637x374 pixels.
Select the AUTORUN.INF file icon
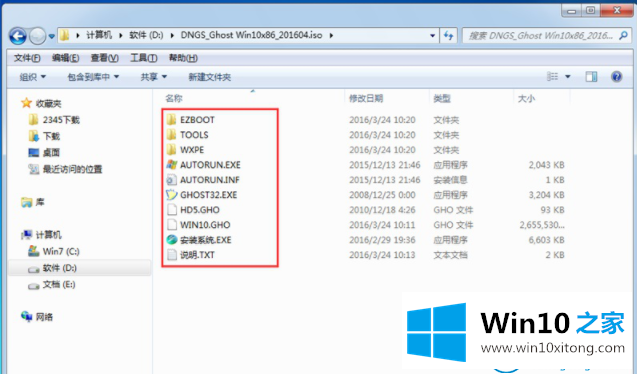(x=171, y=180)
